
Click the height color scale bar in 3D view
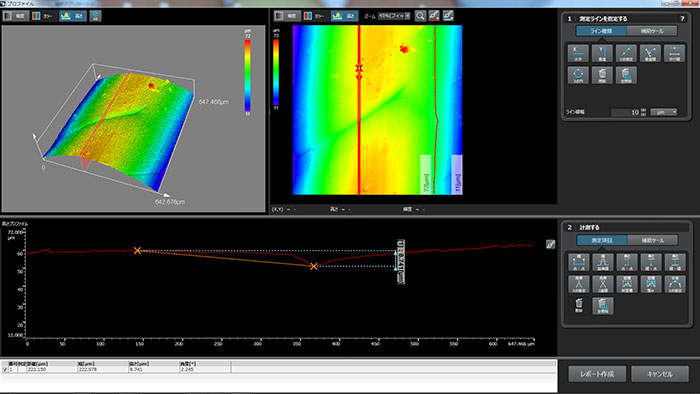(x=247, y=75)
